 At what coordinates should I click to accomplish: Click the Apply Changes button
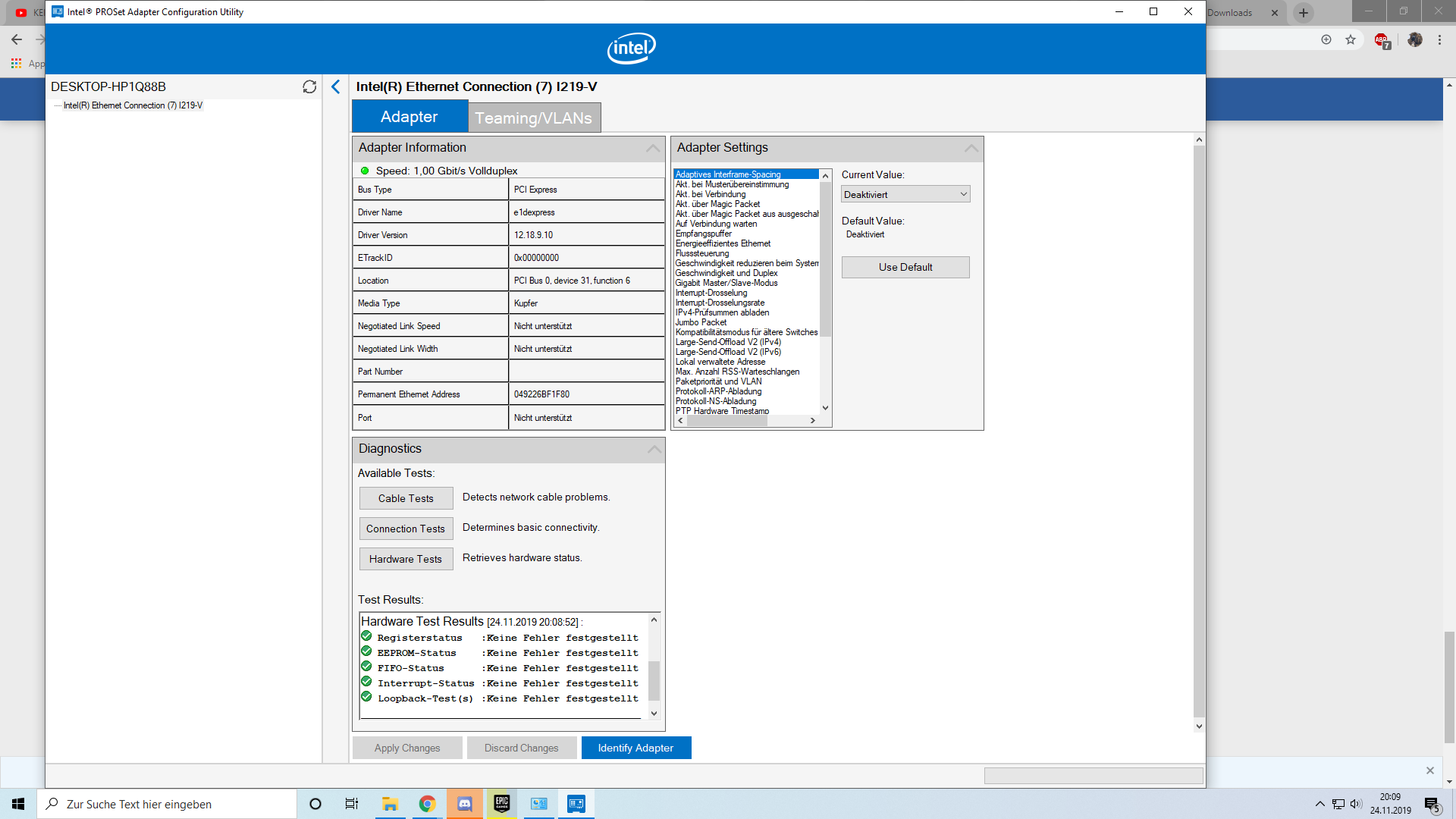(407, 748)
